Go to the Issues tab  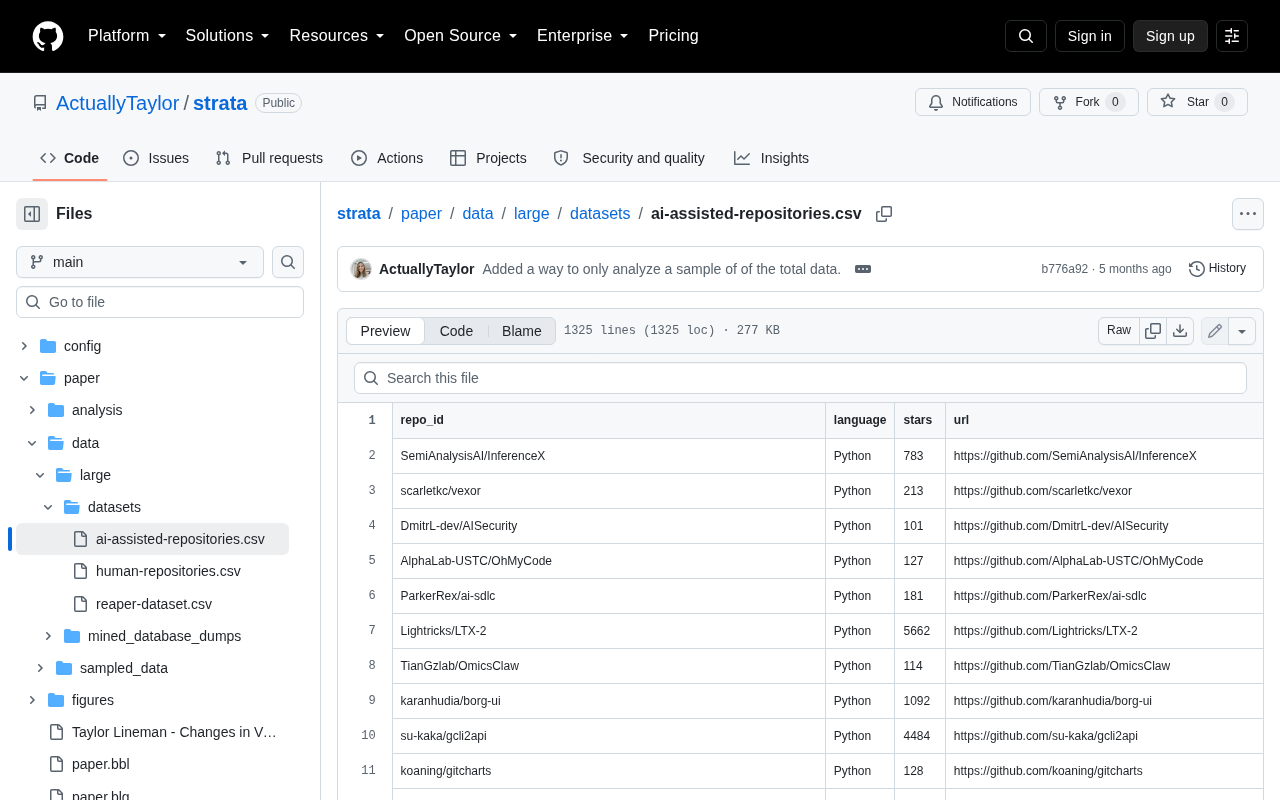(156, 158)
